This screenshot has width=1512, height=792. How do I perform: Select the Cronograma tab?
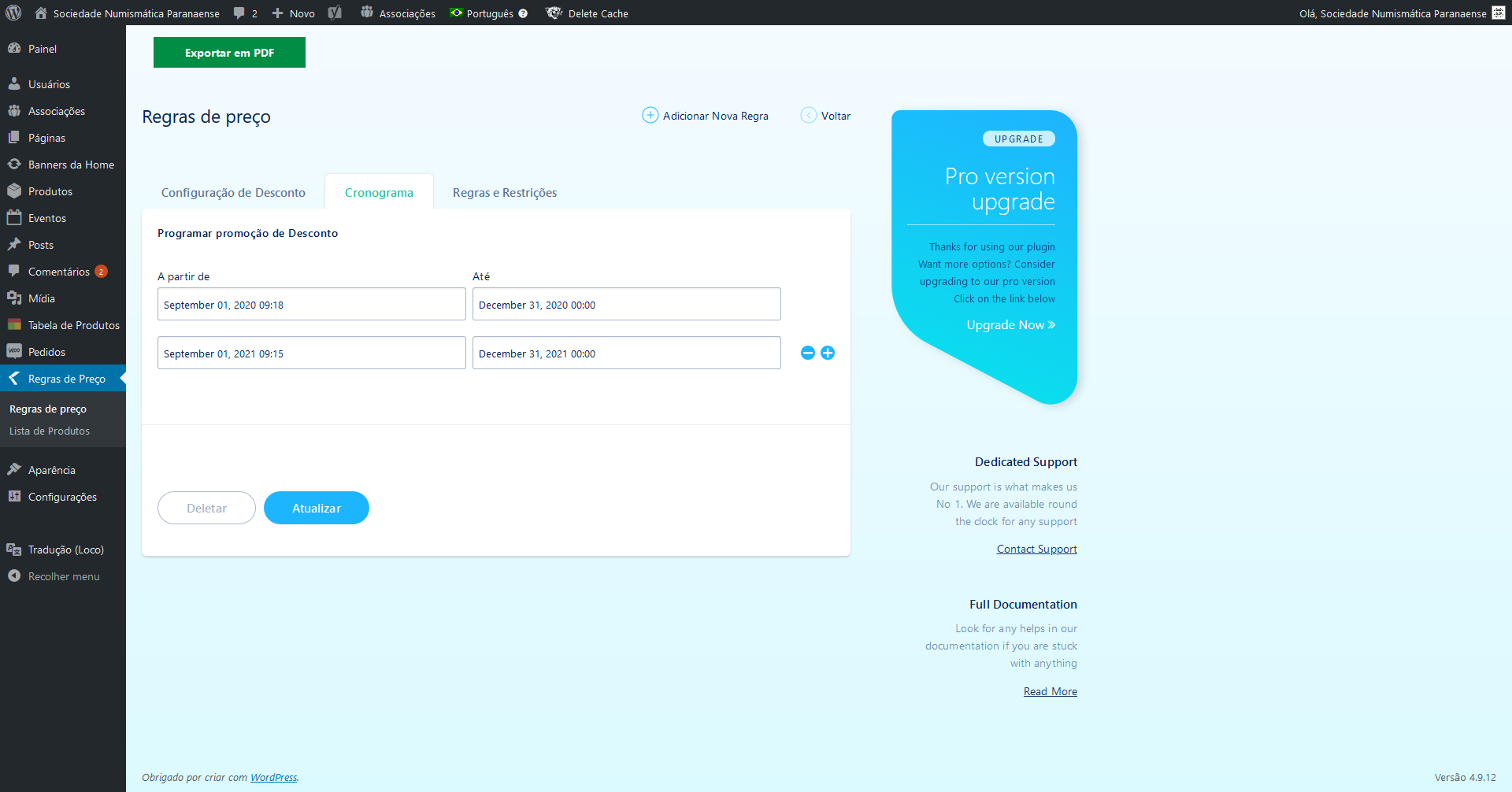pos(379,192)
